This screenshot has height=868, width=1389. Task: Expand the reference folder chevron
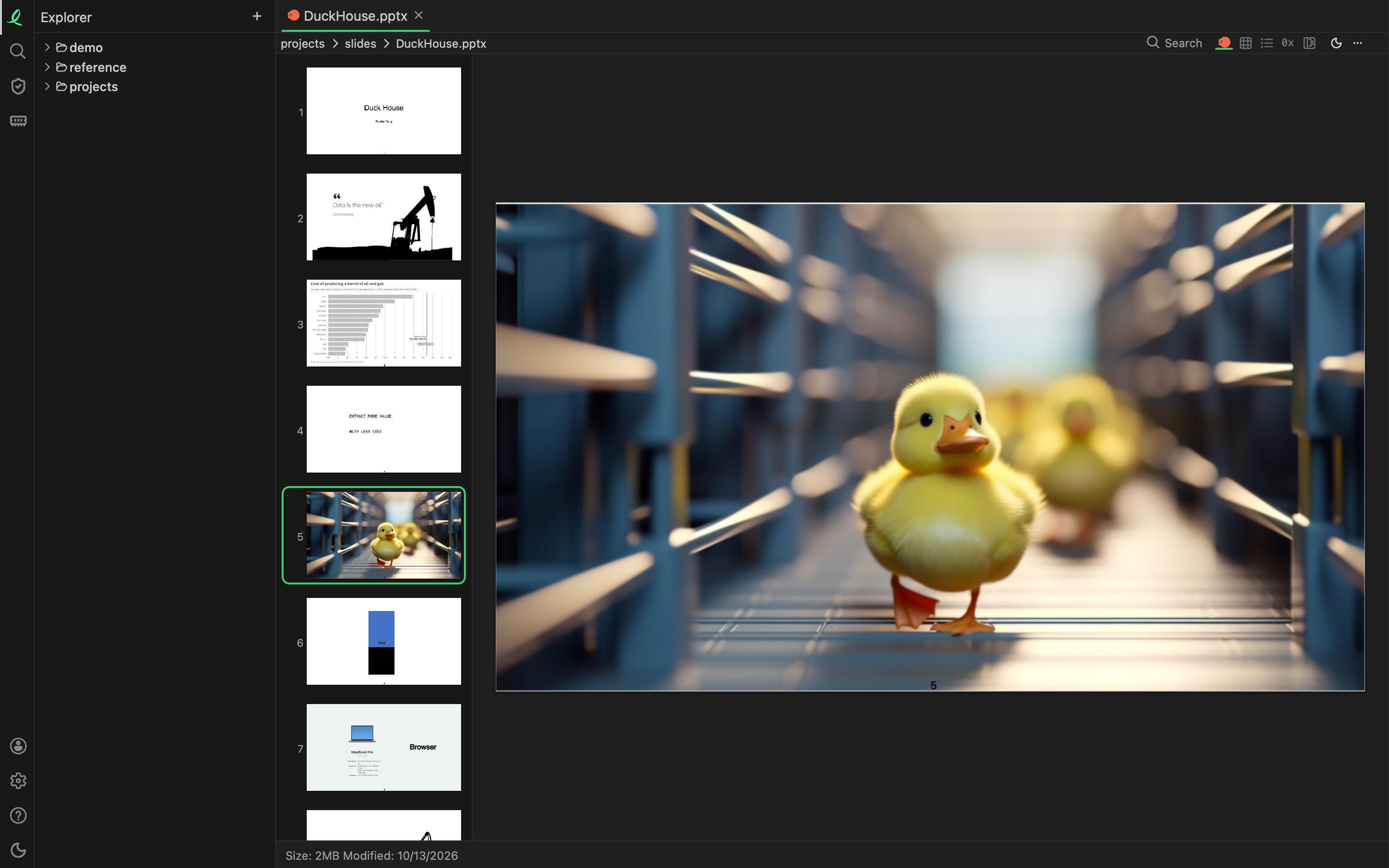47,67
